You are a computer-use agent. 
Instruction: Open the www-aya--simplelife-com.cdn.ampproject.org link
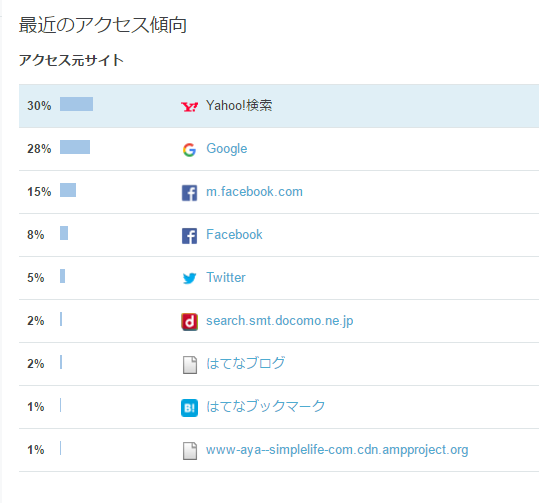tap(337, 450)
